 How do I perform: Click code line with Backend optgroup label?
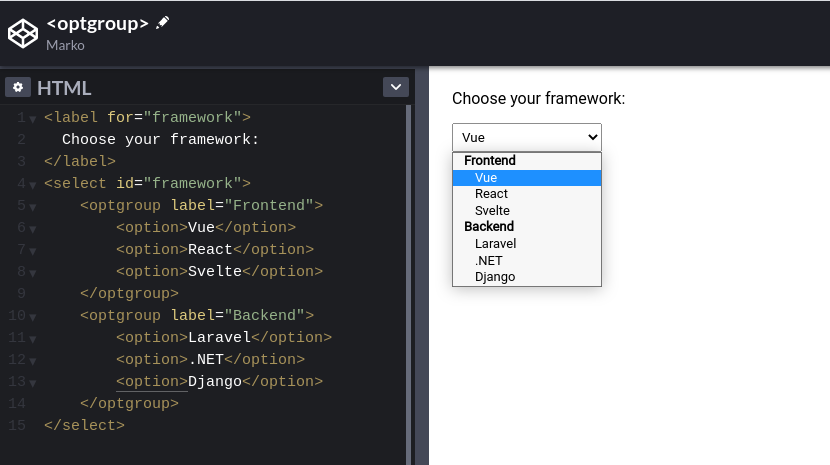click(x=197, y=315)
